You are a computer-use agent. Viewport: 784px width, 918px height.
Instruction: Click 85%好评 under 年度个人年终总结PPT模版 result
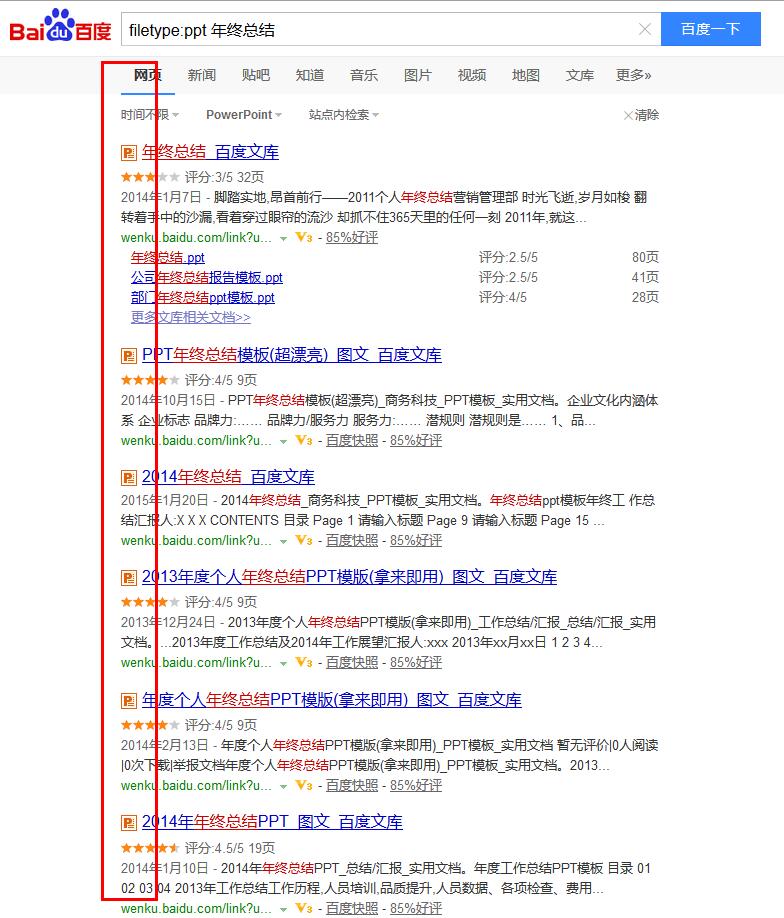coord(416,785)
